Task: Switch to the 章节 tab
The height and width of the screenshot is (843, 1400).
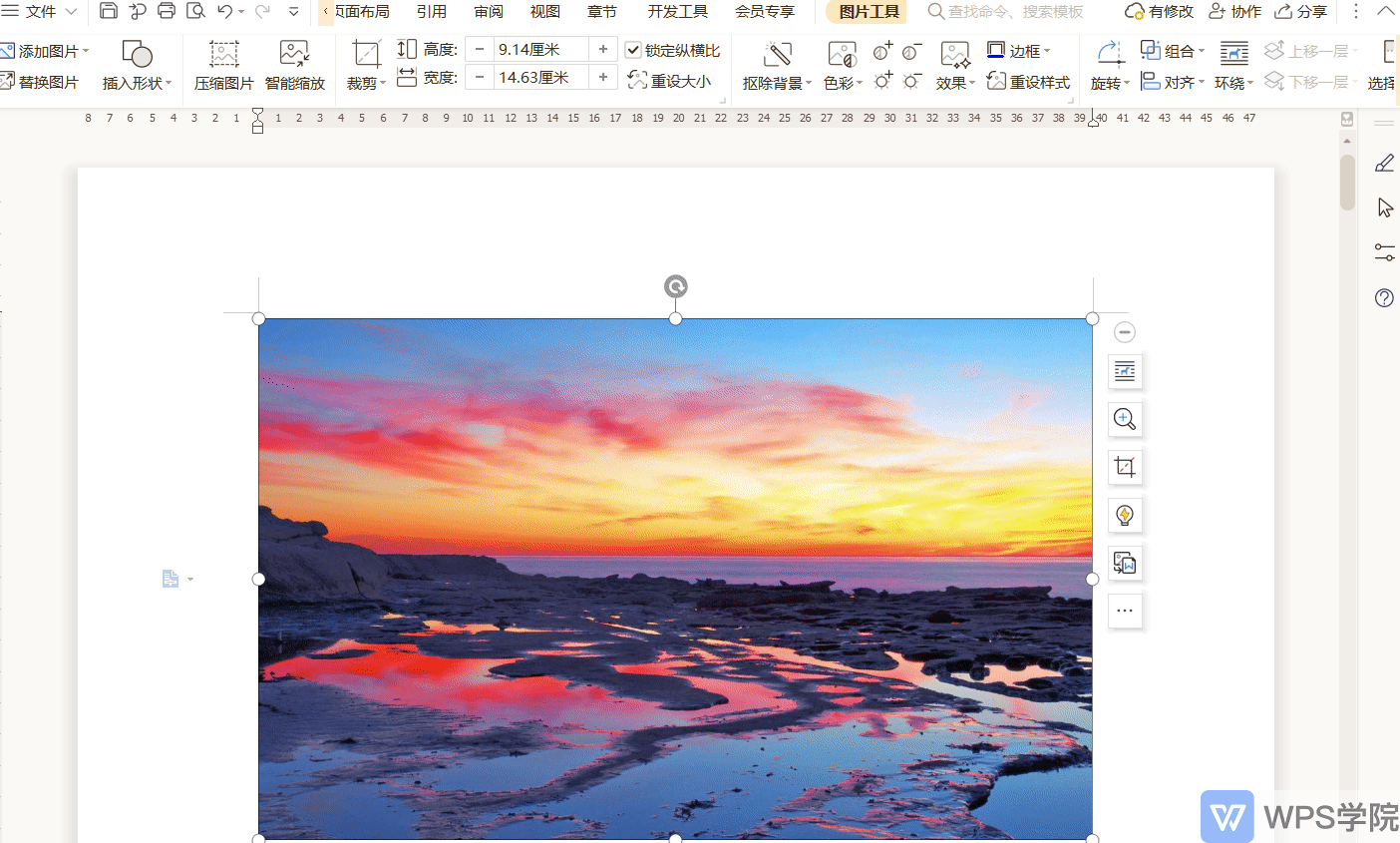Action: [602, 11]
